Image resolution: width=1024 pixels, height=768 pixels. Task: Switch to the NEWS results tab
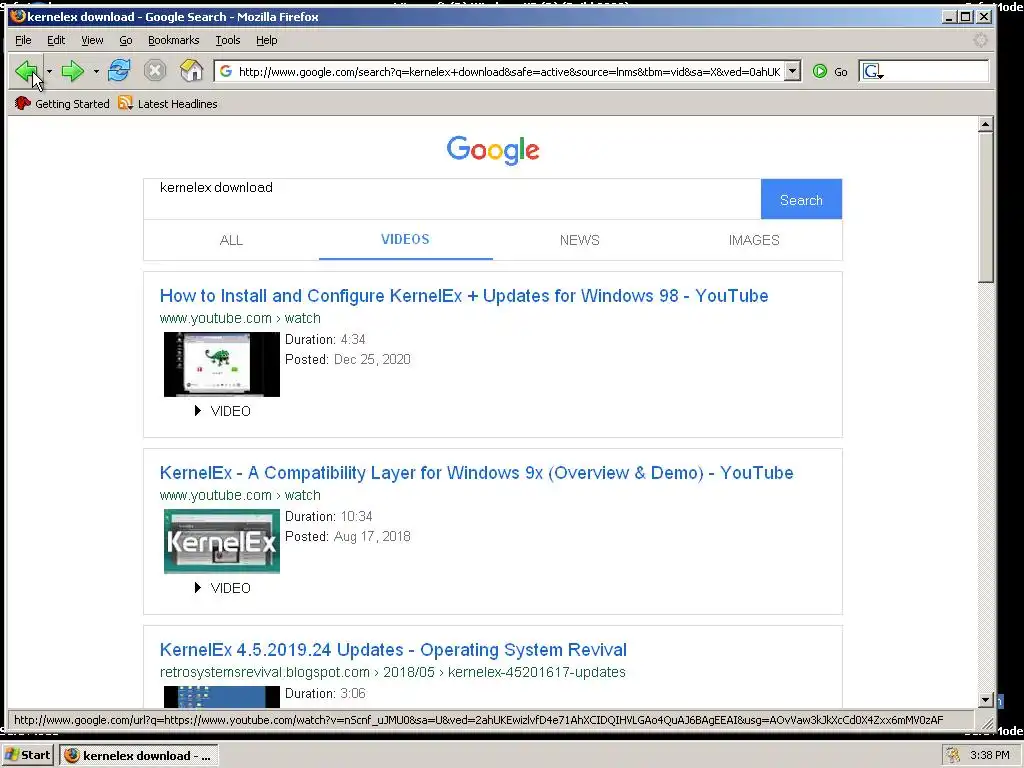[x=580, y=240]
